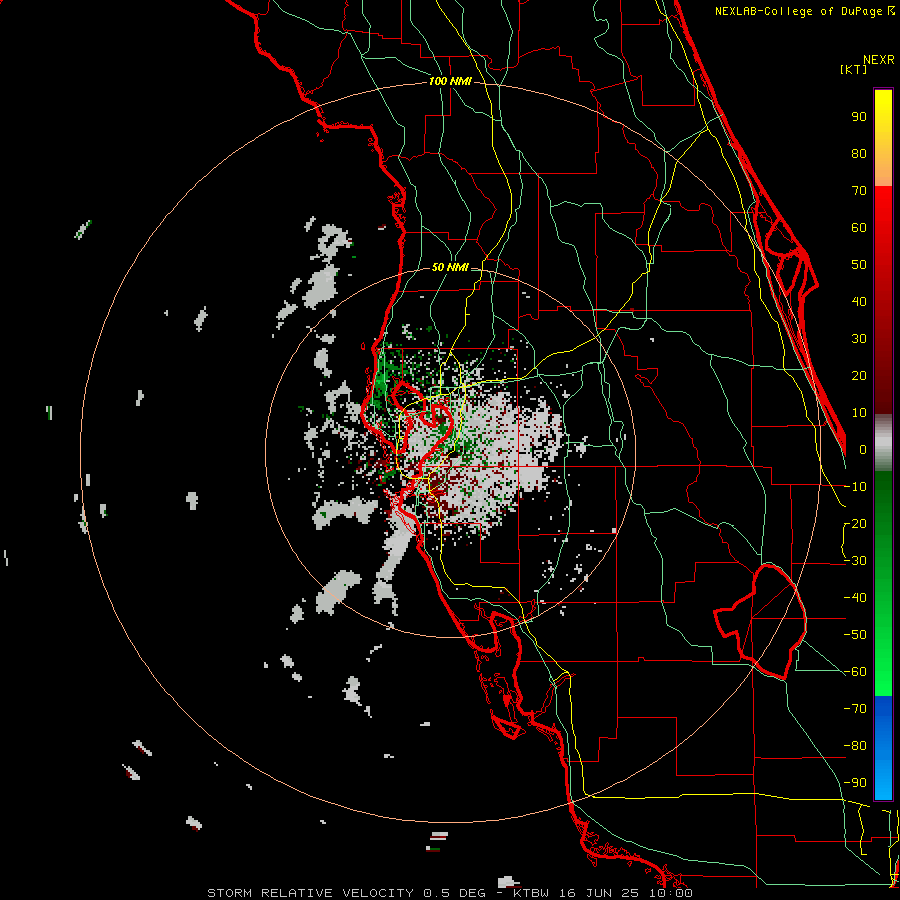Click the "-10" value on the color scale

click(x=855, y=487)
